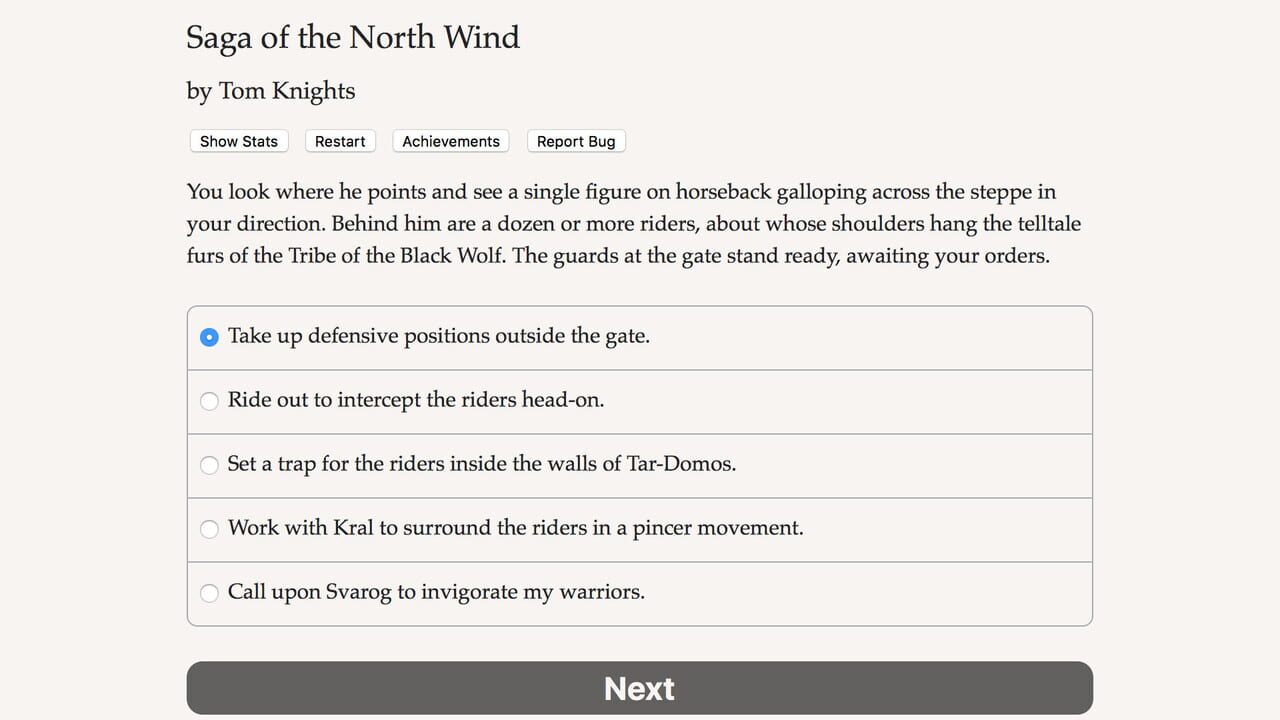1280x720 pixels.
Task: Pick the set a trap radio button
Action: click(x=209, y=465)
